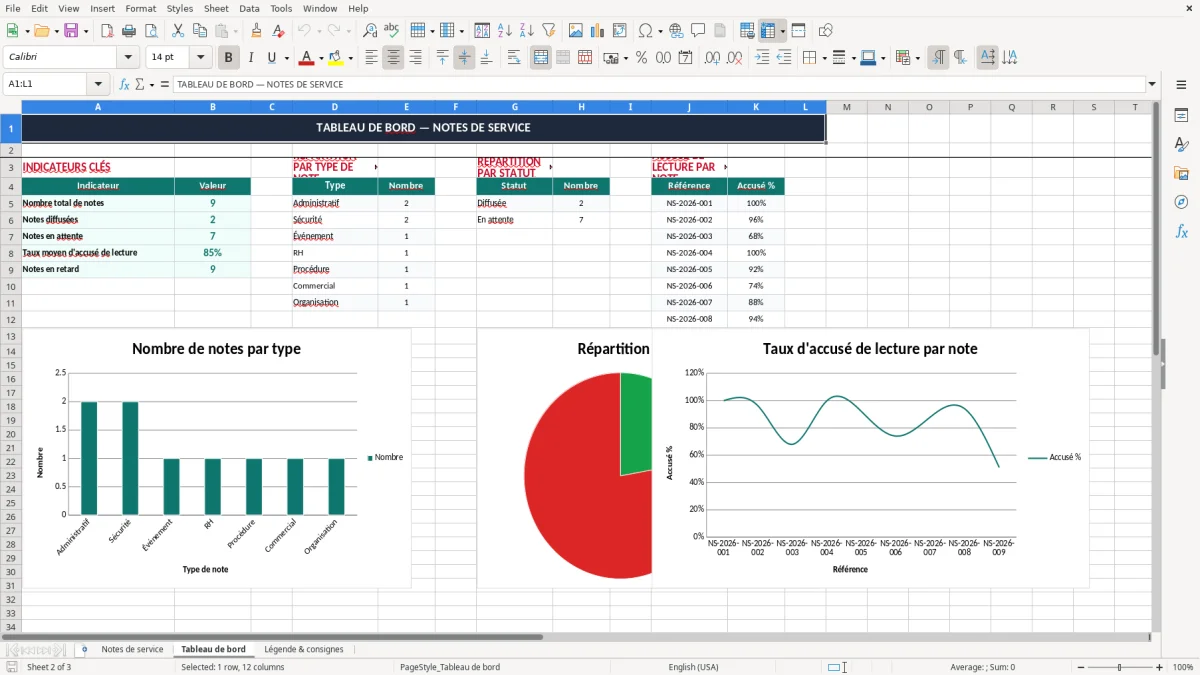The height and width of the screenshot is (675, 1200).
Task: Open the Print Preview icon
Action: coord(150,31)
